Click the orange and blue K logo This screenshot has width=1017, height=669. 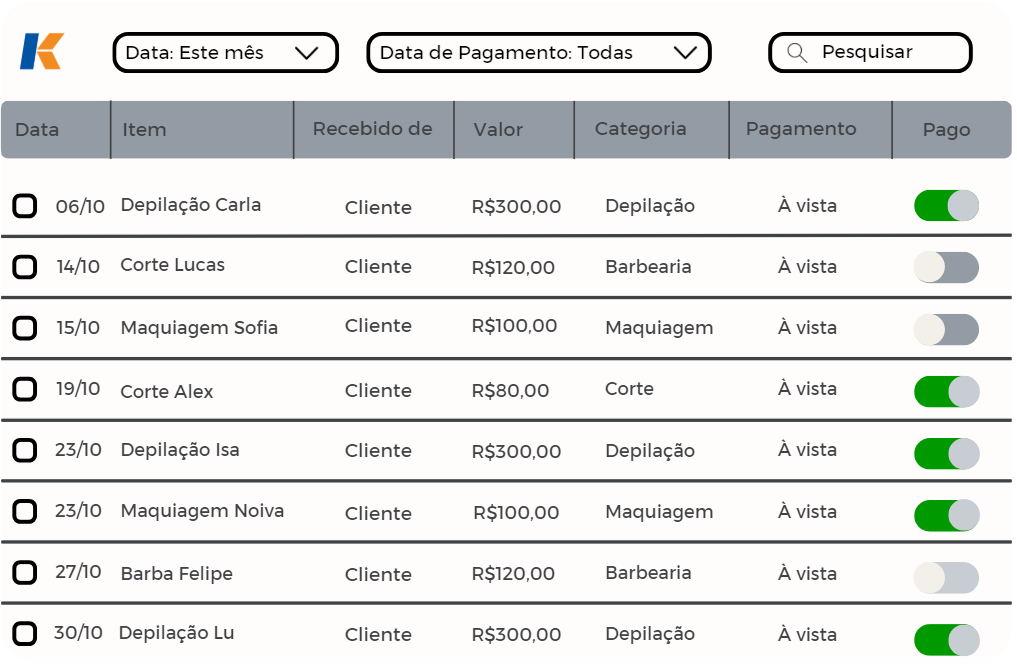click(42, 52)
